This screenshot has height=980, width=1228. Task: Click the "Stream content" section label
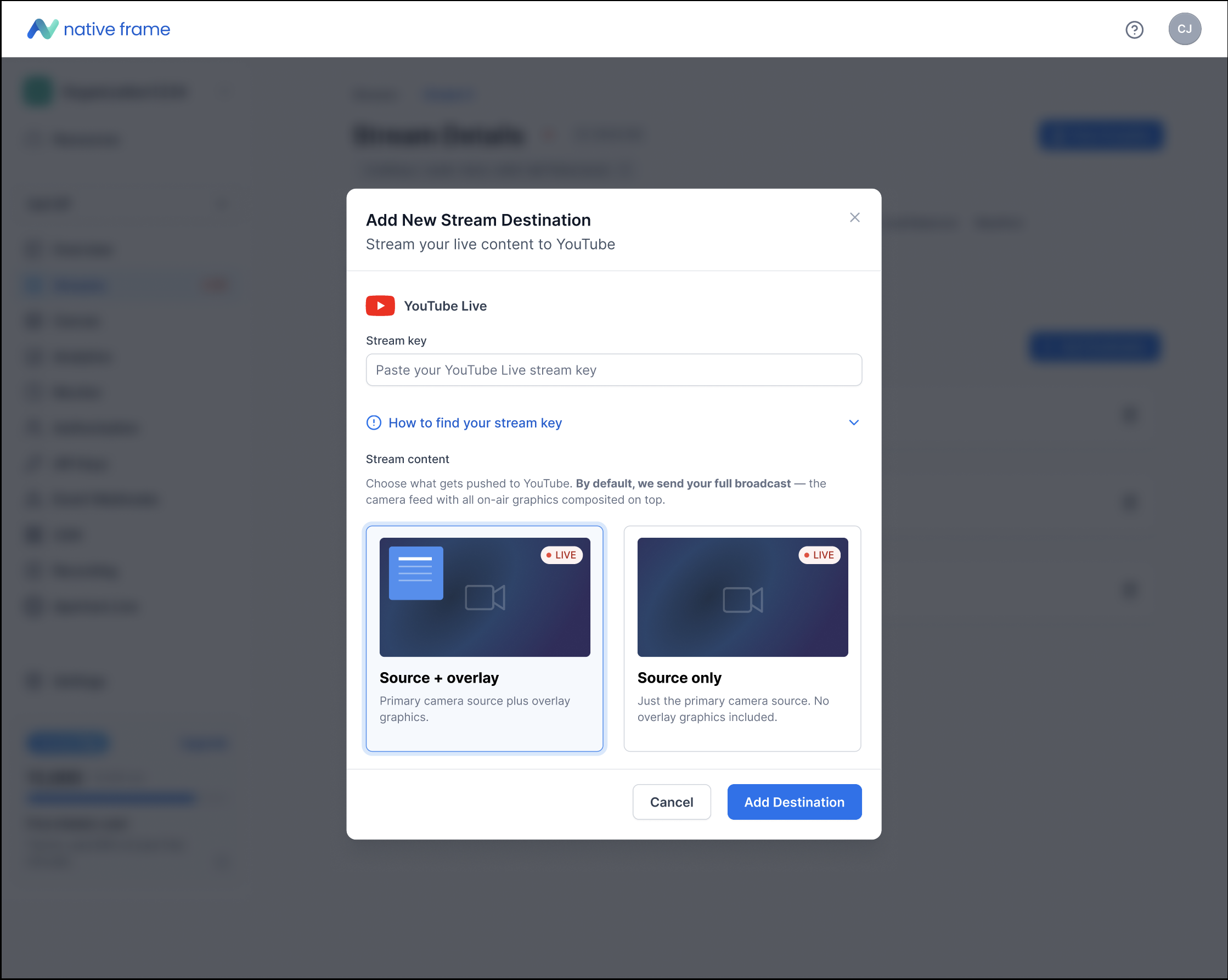(x=407, y=459)
